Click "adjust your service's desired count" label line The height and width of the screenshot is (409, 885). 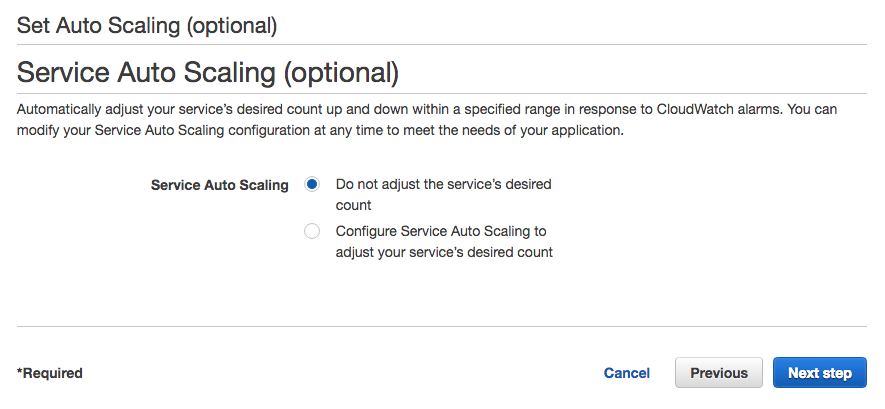click(x=444, y=252)
